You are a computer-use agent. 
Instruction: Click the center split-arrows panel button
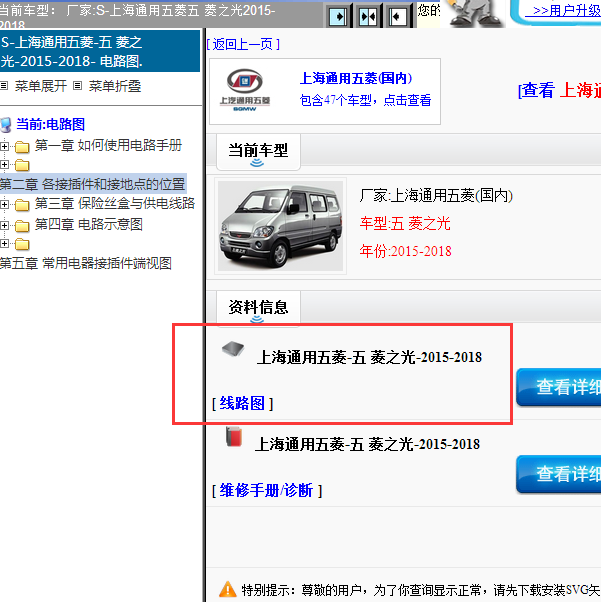(x=368, y=16)
